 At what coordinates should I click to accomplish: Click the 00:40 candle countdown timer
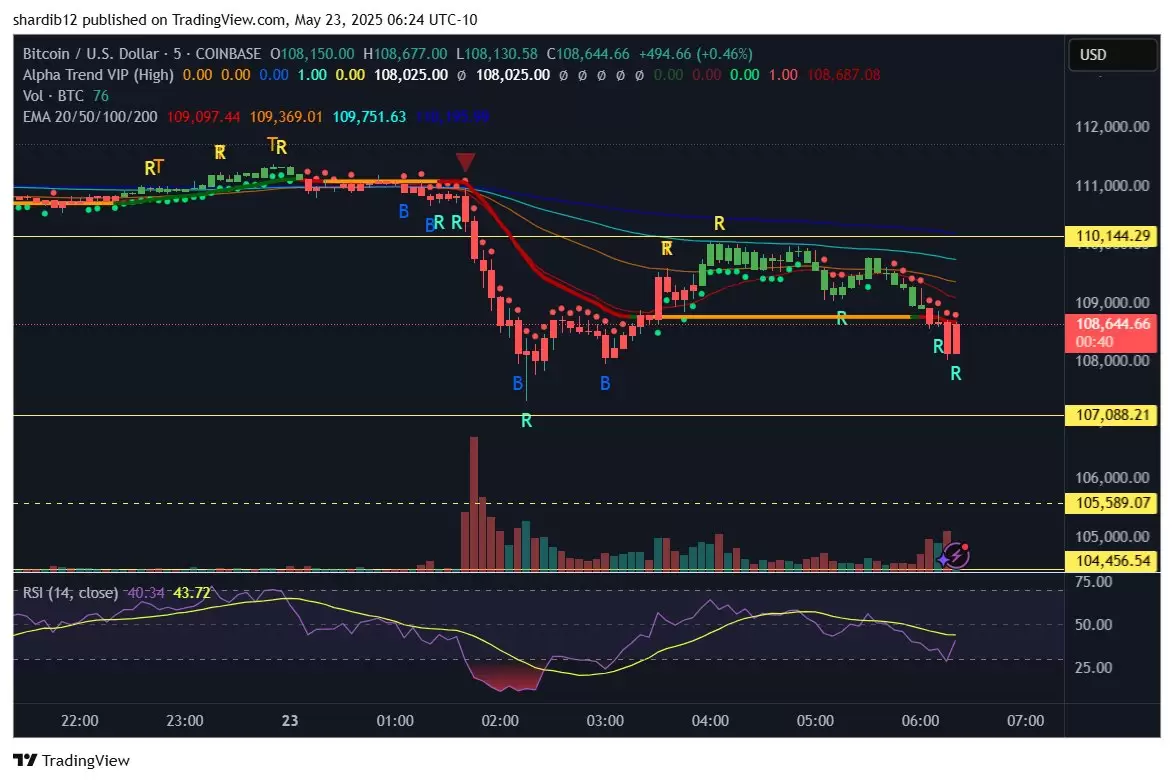[1094, 342]
